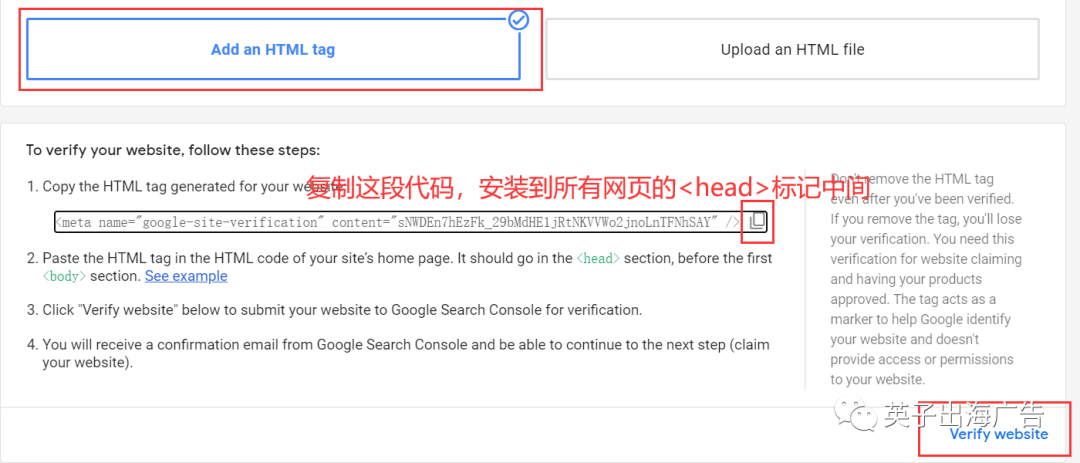Click the "Verify website" button
Viewport: 1080px width, 463px height.
998,434
